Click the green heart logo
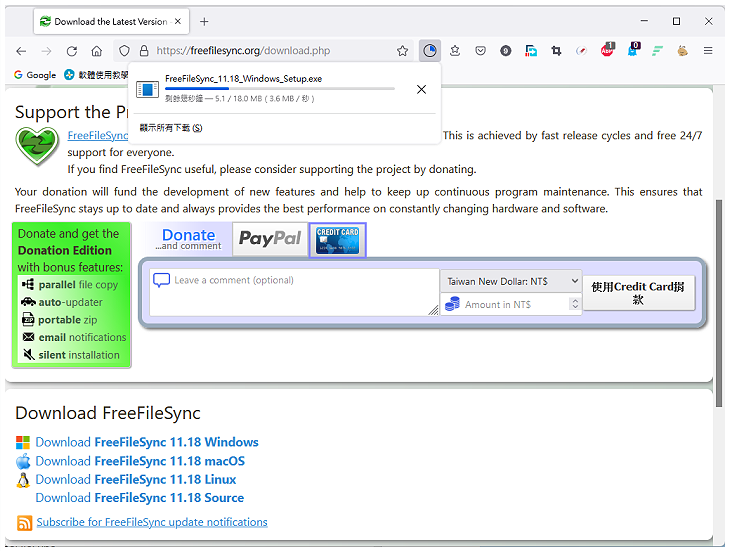This screenshot has width=735, height=551. coord(37,146)
